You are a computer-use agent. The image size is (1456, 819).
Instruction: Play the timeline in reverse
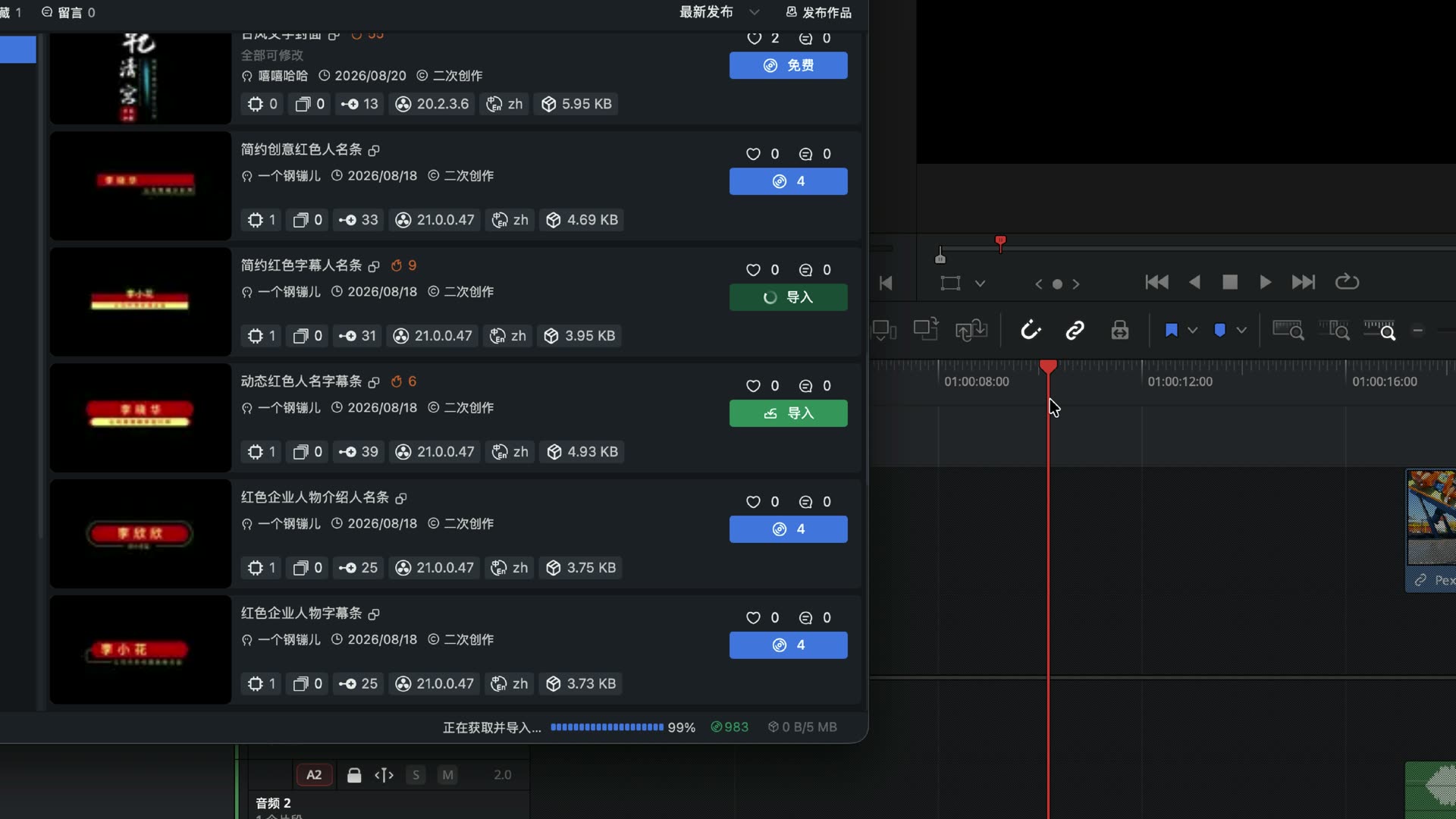pos(1194,283)
